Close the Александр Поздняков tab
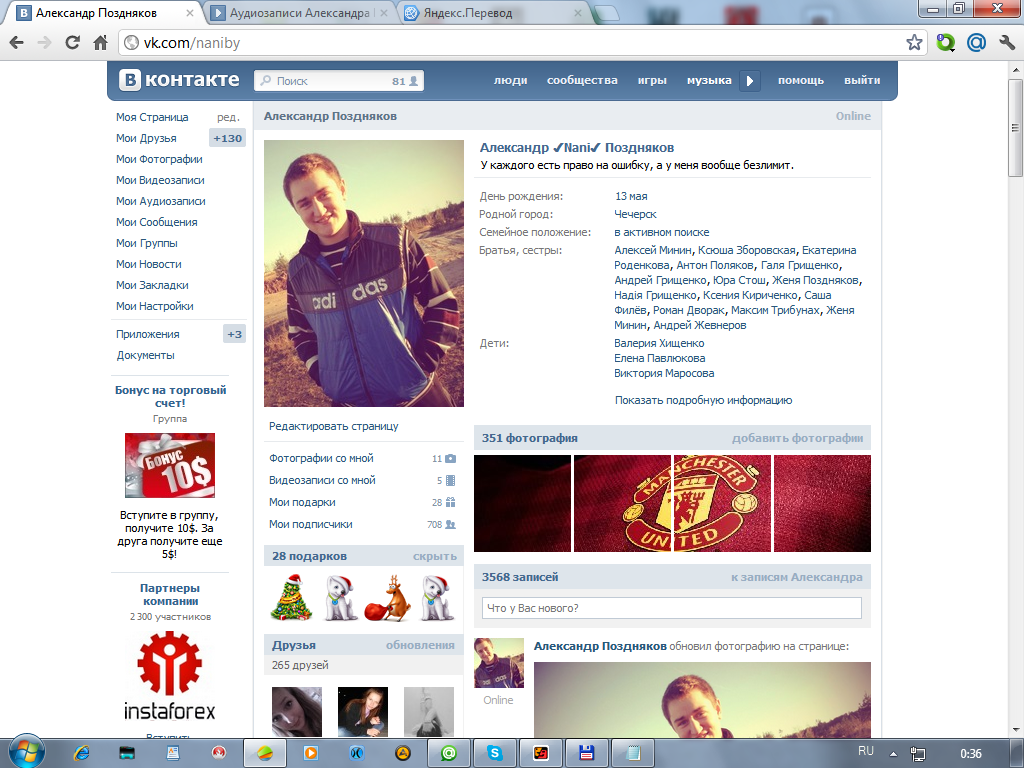 click(190, 13)
